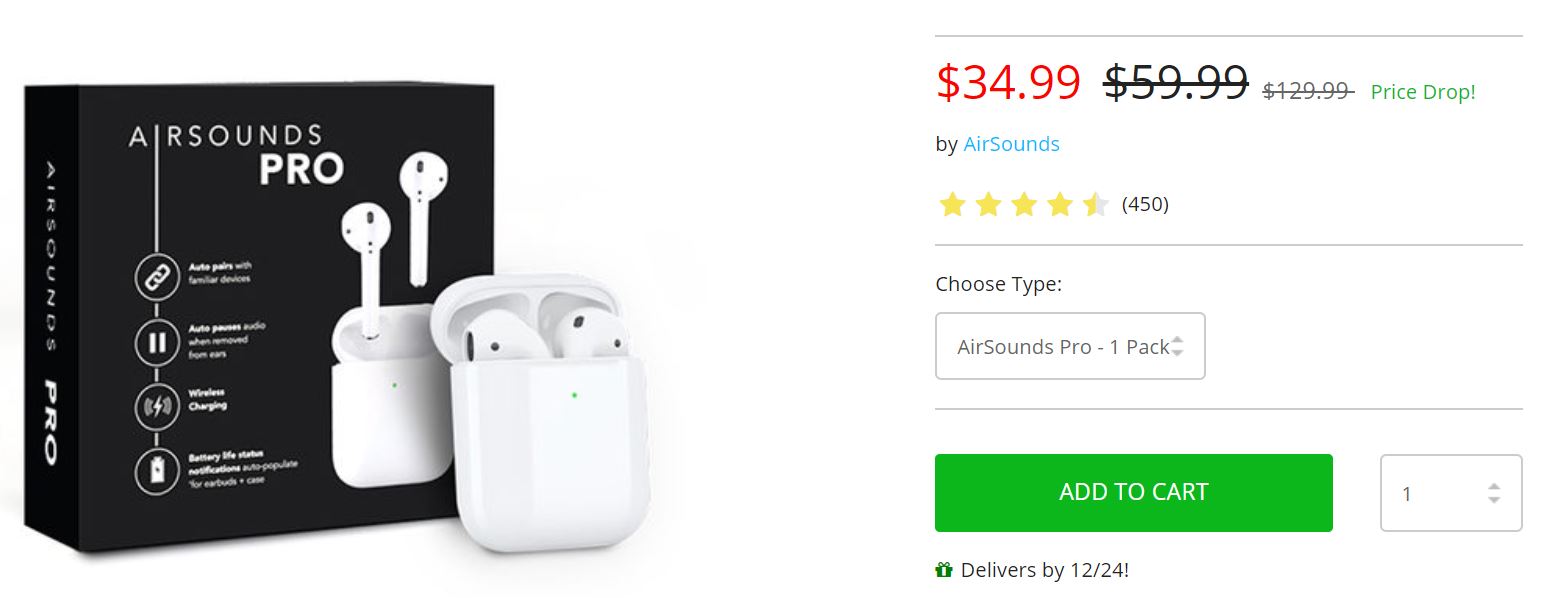This screenshot has height=598, width=1545.
Task: Increase quantity with the up arrow
Action: click(x=1494, y=487)
